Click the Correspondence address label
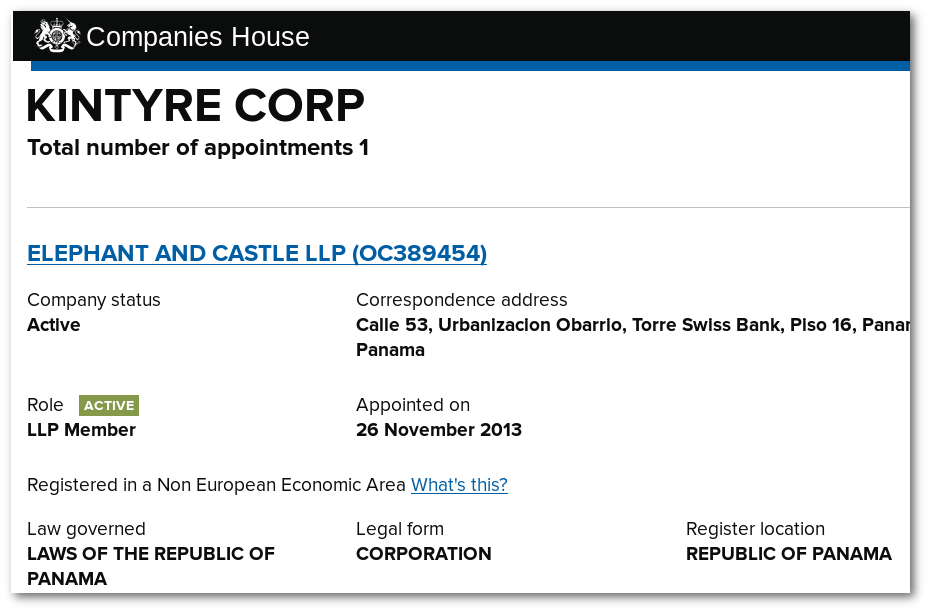 pos(462,300)
